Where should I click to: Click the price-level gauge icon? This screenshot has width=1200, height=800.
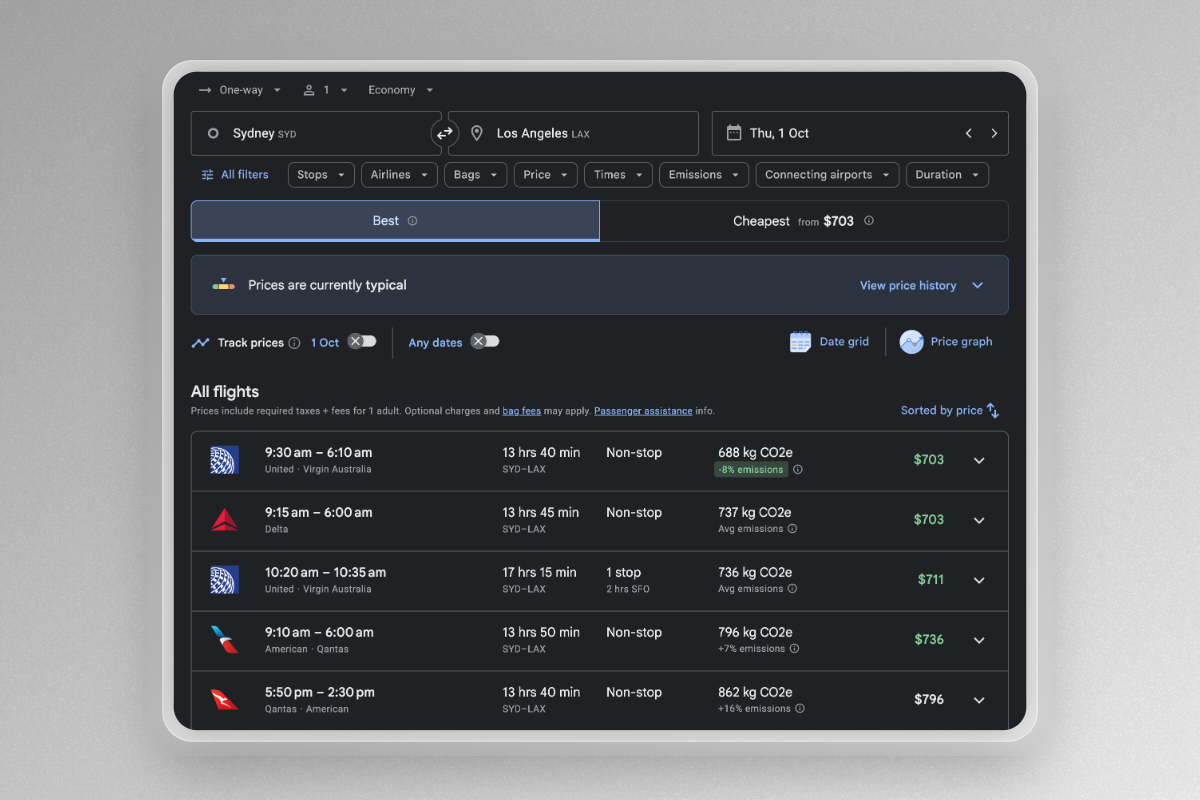(x=224, y=285)
